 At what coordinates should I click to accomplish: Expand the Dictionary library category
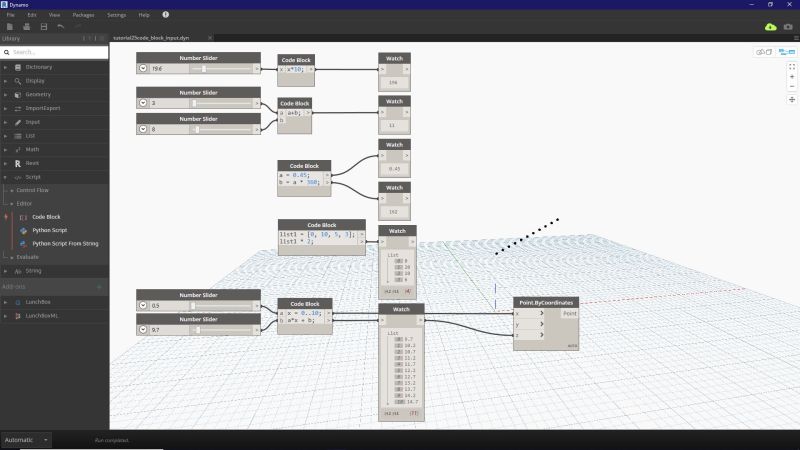[x=6, y=67]
